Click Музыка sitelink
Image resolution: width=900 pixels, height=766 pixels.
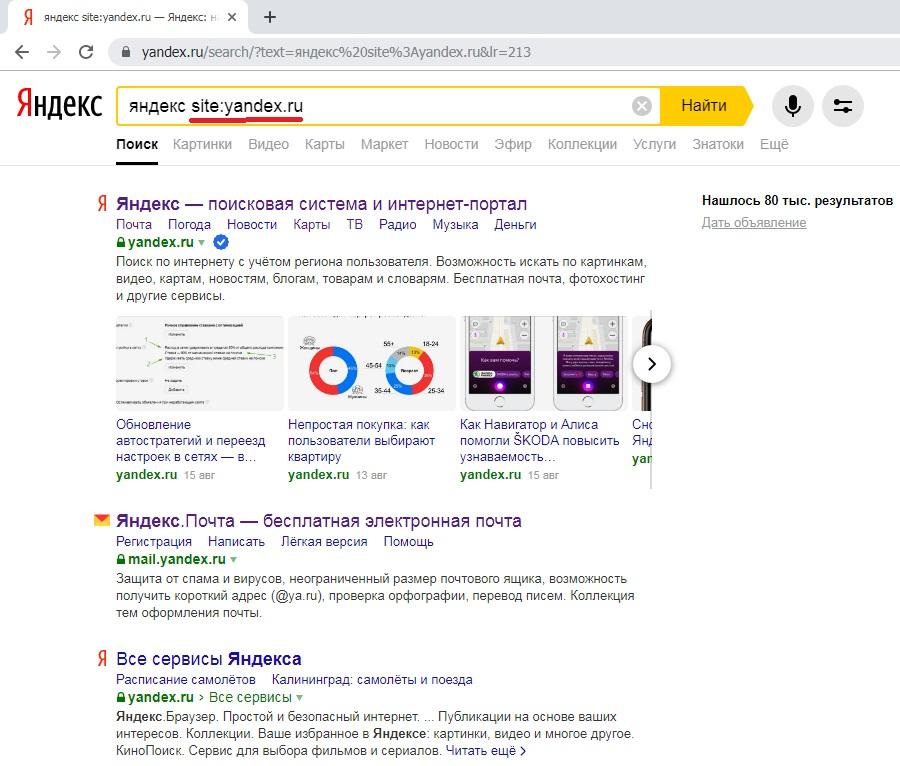[x=455, y=224]
